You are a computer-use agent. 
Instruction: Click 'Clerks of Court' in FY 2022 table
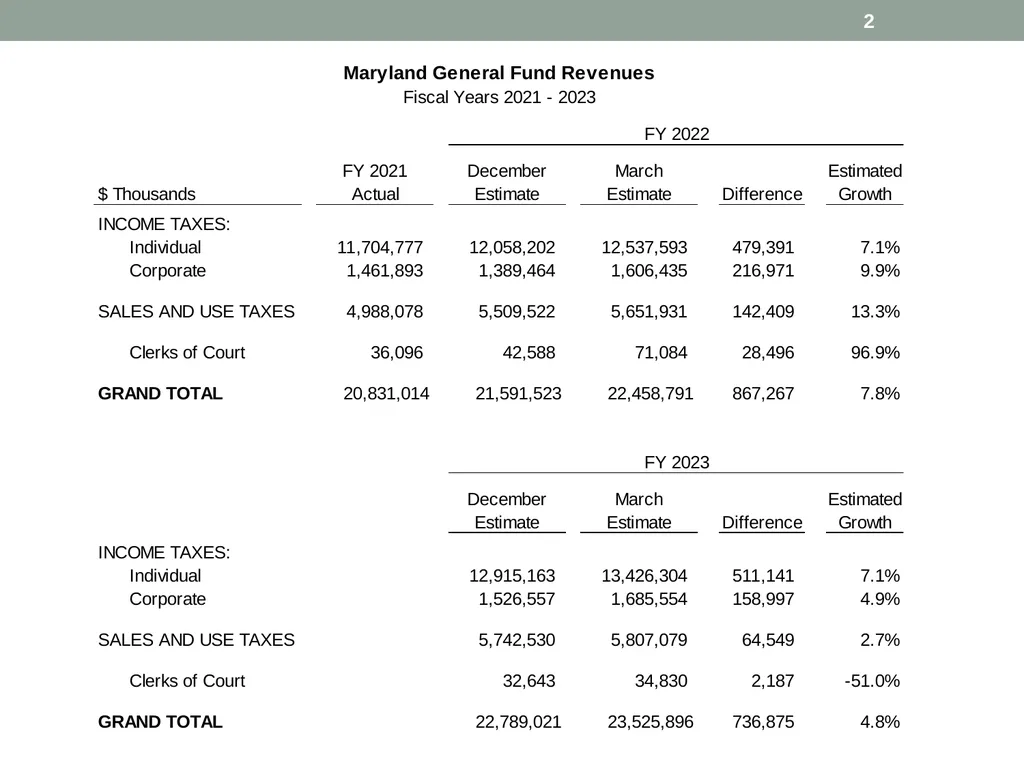[187, 353]
